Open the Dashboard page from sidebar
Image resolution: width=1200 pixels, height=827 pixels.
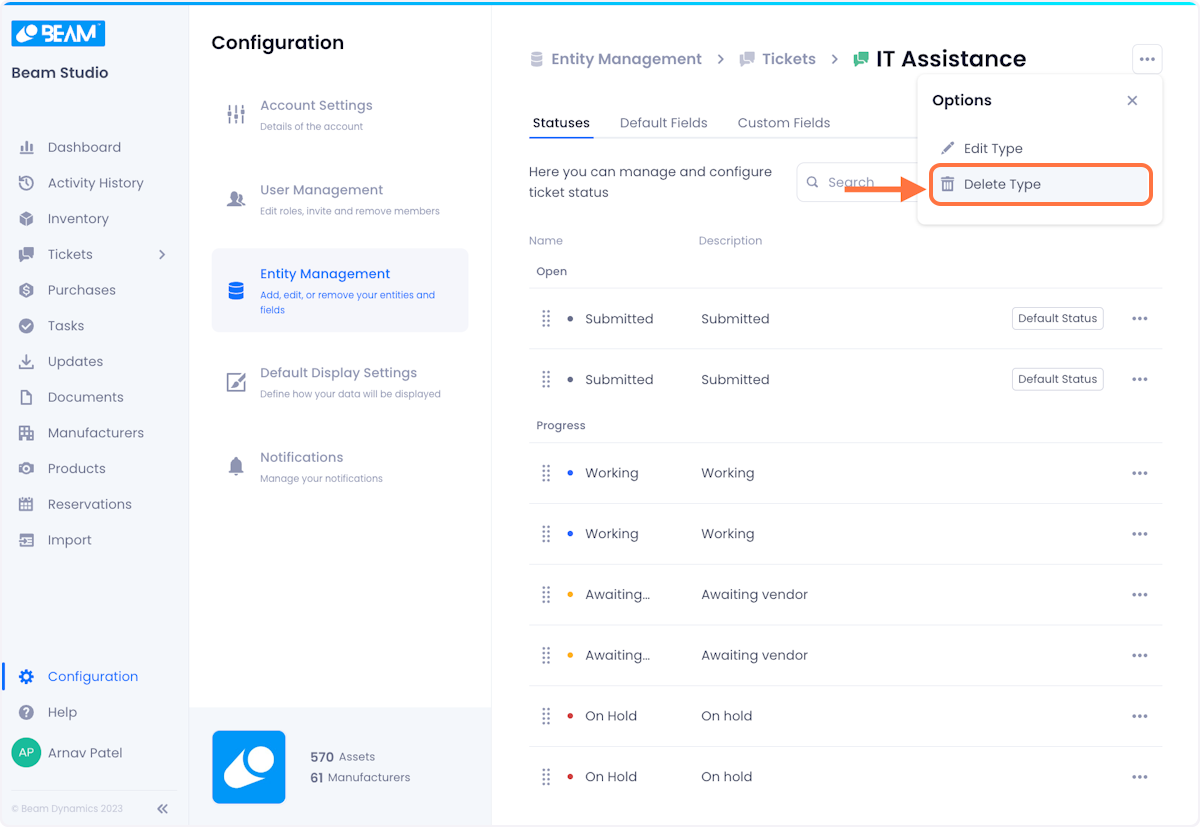84,147
